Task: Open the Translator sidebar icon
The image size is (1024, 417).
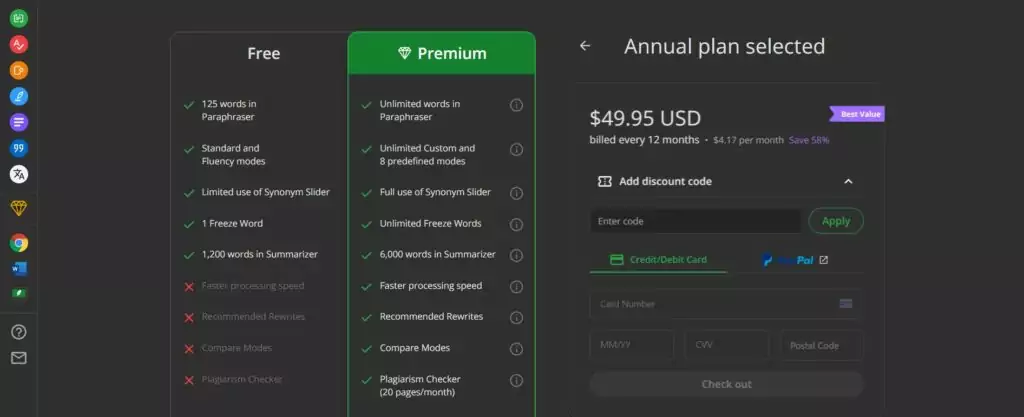Action: coord(19,174)
